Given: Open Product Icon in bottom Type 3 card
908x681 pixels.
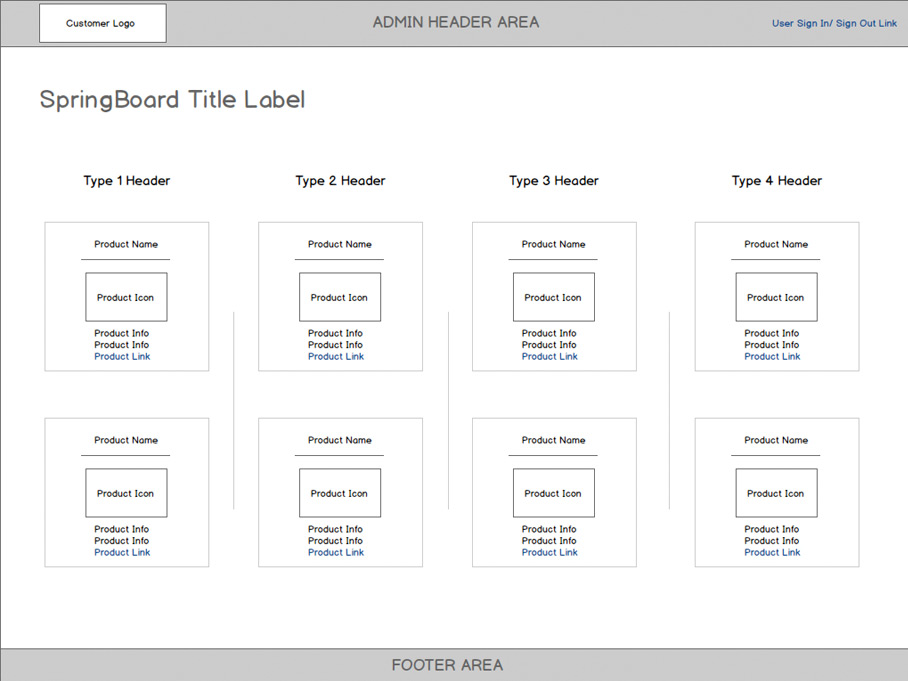Looking at the screenshot, I should point(553,493).
